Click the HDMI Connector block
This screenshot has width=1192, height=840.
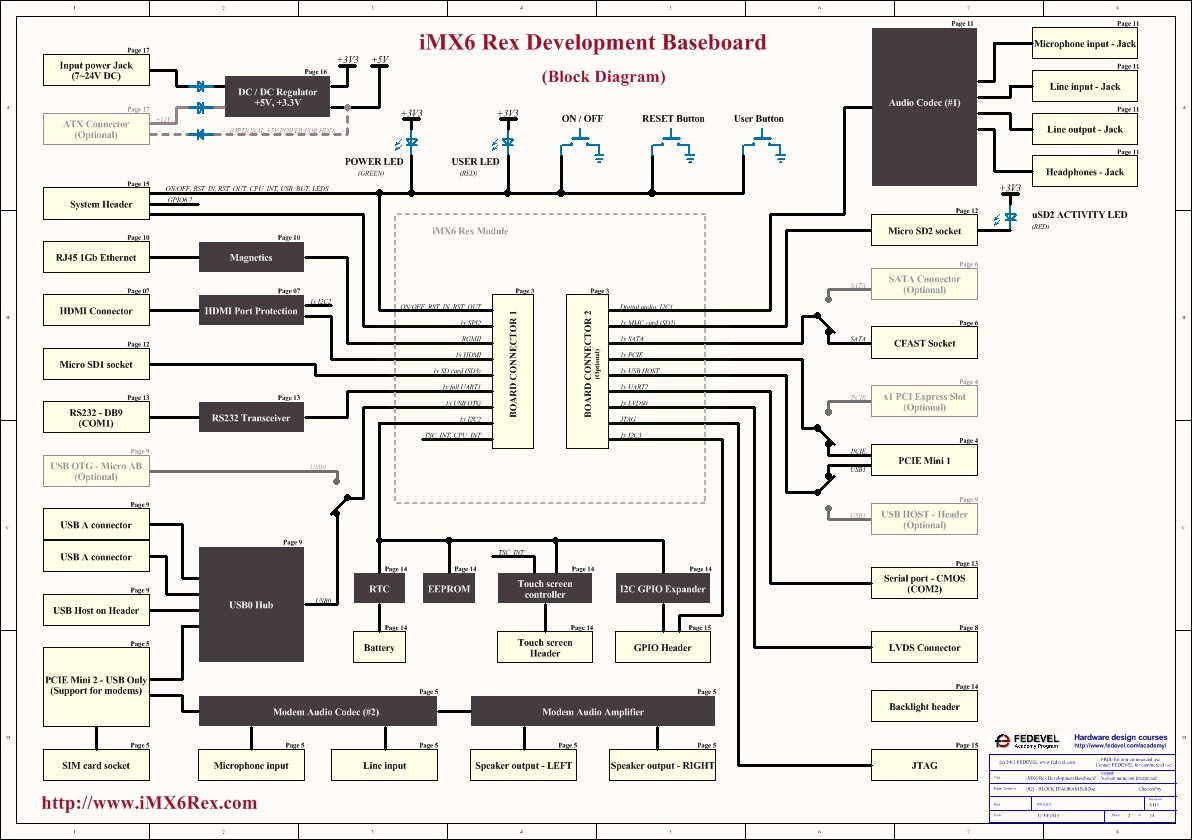pyautogui.click(x=97, y=311)
